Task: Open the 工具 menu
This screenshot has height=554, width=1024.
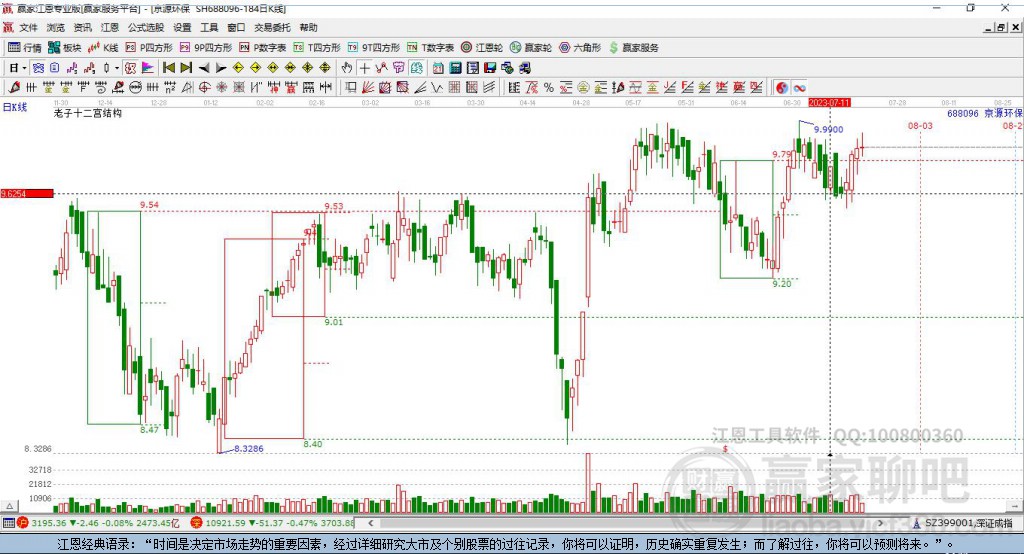Action: (x=209, y=27)
